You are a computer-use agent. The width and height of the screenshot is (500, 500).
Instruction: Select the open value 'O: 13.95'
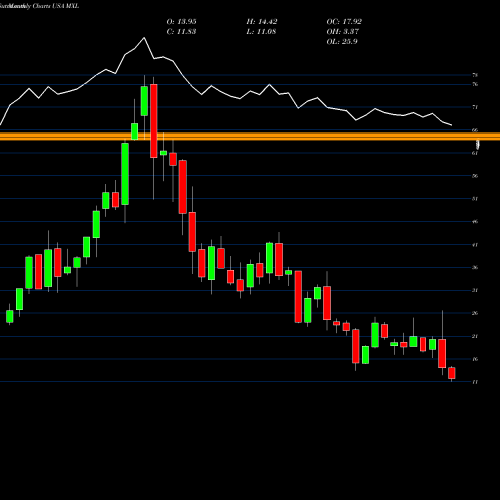(x=181, y=22)
